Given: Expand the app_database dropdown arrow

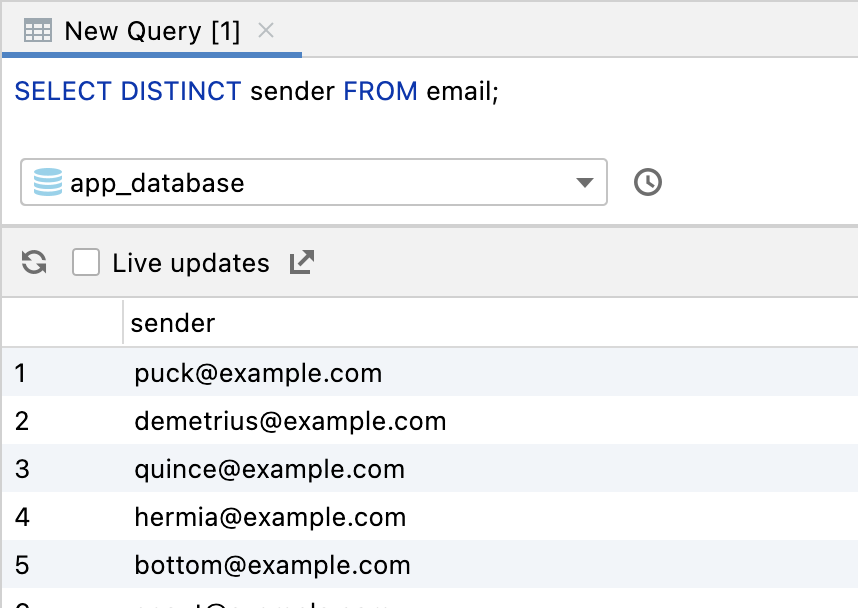Looking at the screenshot, I should click(585, 183).
